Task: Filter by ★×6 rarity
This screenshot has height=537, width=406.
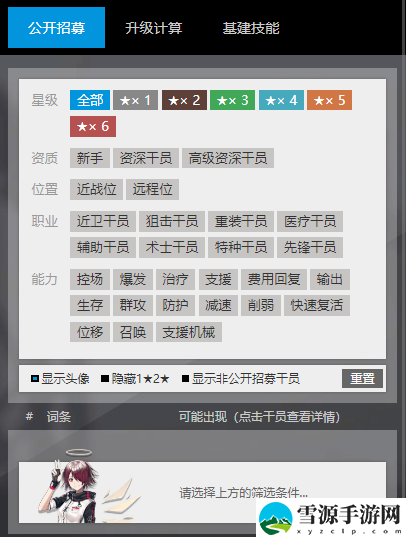Action: (x=93, y=126)
